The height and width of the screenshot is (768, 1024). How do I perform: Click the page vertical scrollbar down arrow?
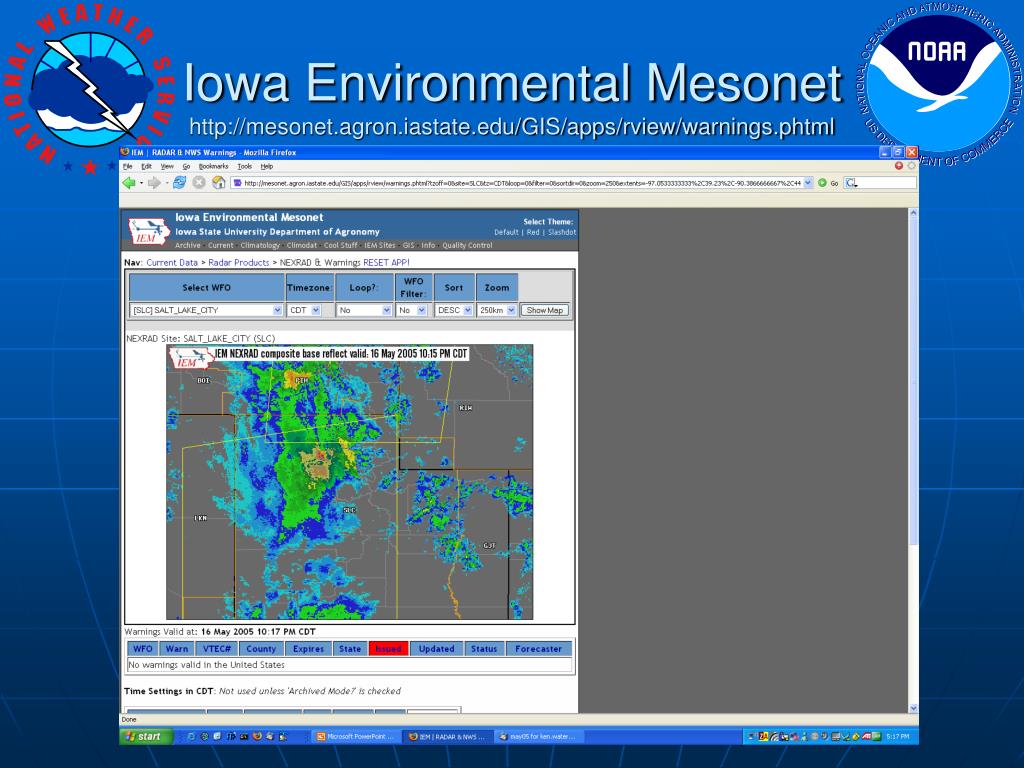pyautogui.click(x=913, y=708)
